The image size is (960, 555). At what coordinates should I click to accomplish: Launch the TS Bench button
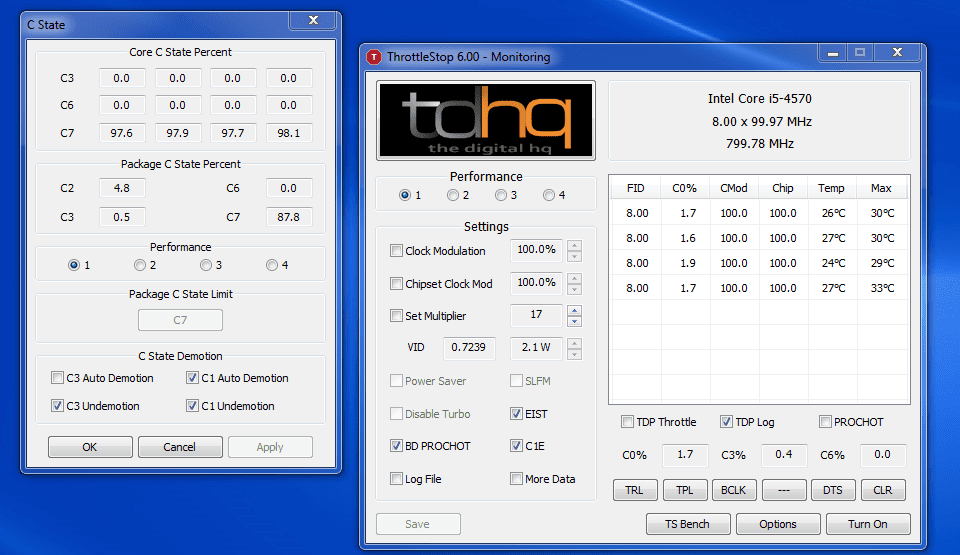[688, 524]
